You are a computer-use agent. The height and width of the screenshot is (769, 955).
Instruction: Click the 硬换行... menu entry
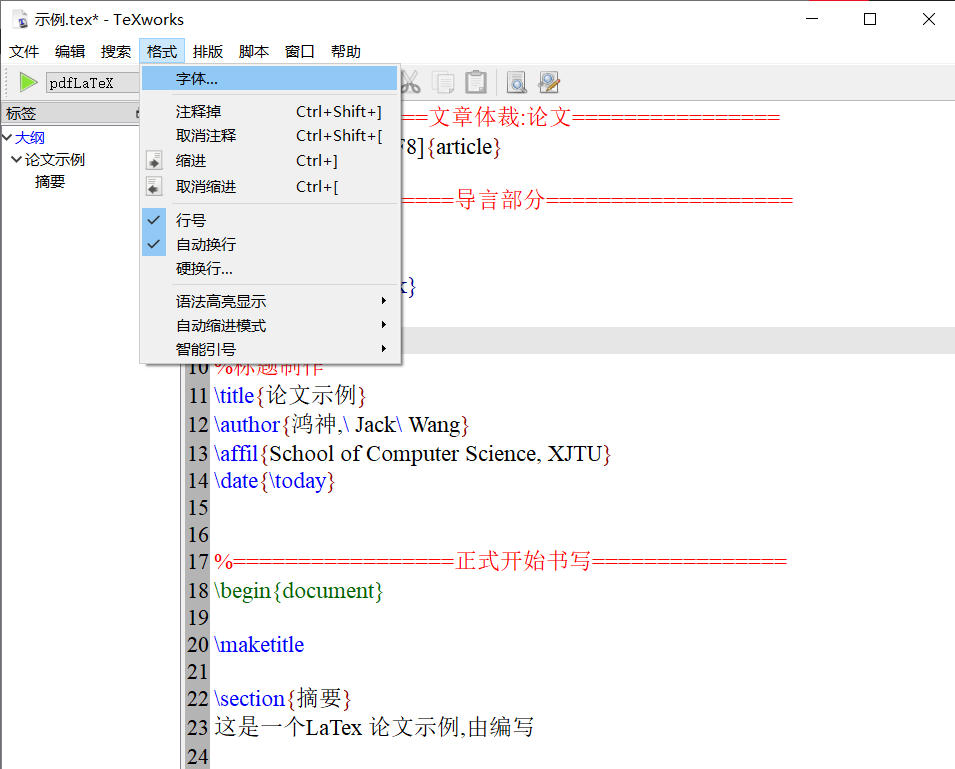tap(203, 268)
